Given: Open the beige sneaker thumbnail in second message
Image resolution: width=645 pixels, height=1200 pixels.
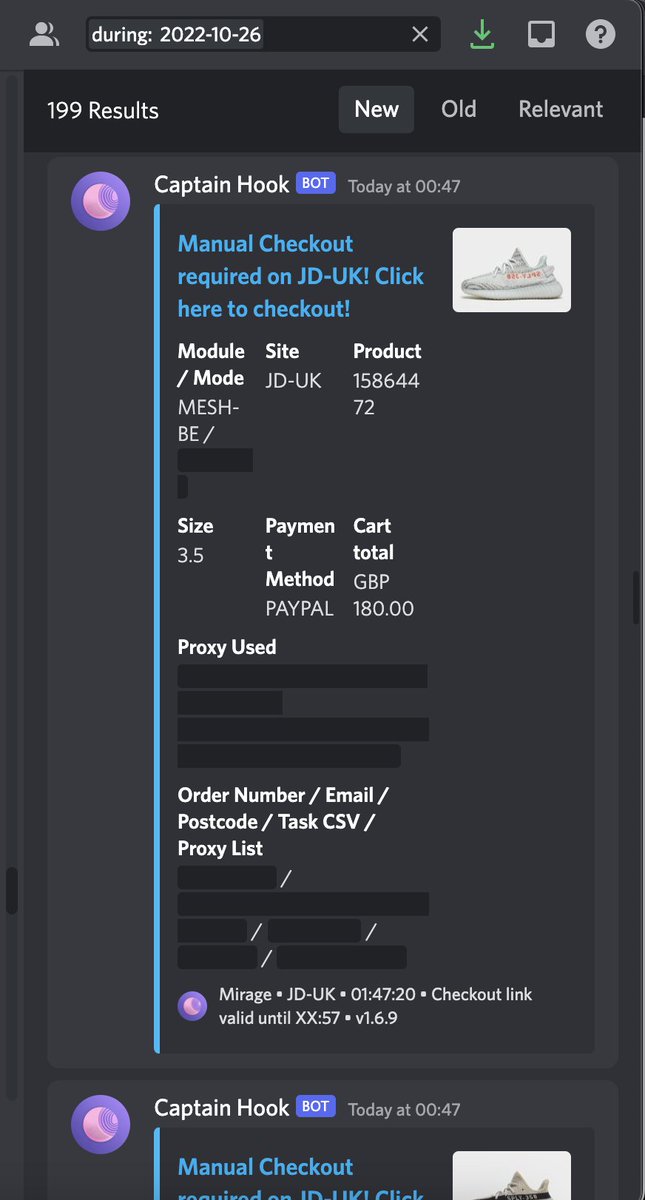Looking at the screenshot, I should pyautogui.click(x=512, y=1176).
